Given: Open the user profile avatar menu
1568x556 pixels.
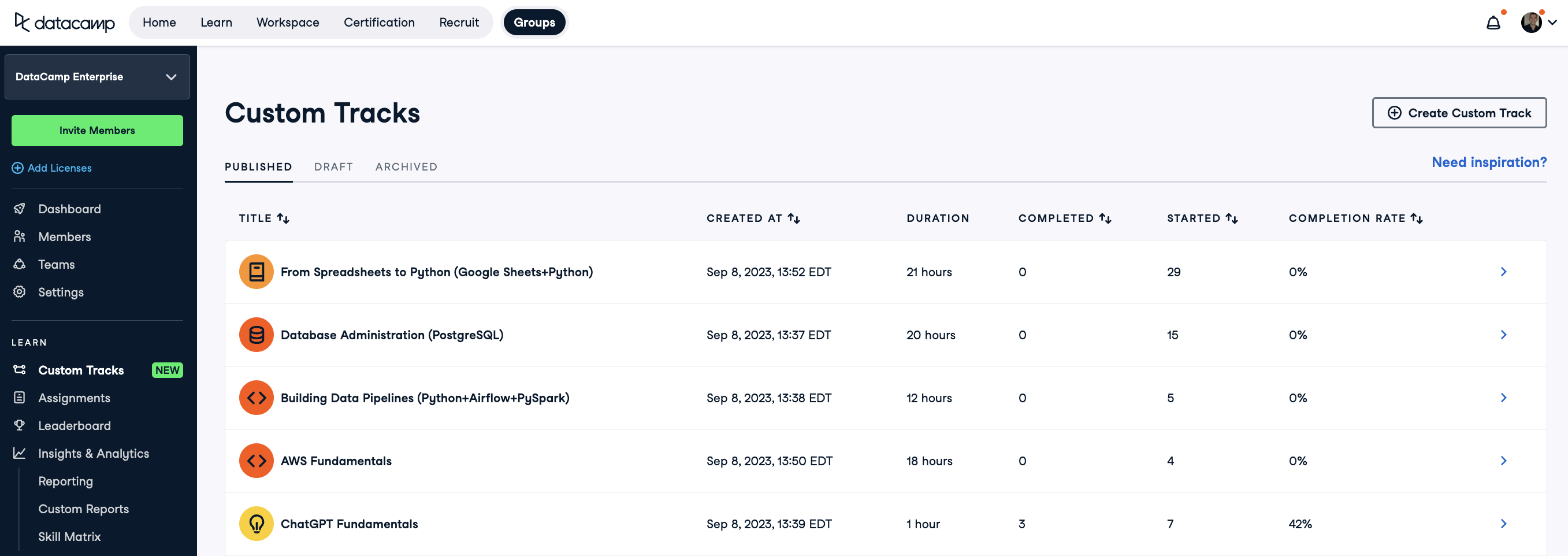Looking at the screenshot, I should [1537, 23].
